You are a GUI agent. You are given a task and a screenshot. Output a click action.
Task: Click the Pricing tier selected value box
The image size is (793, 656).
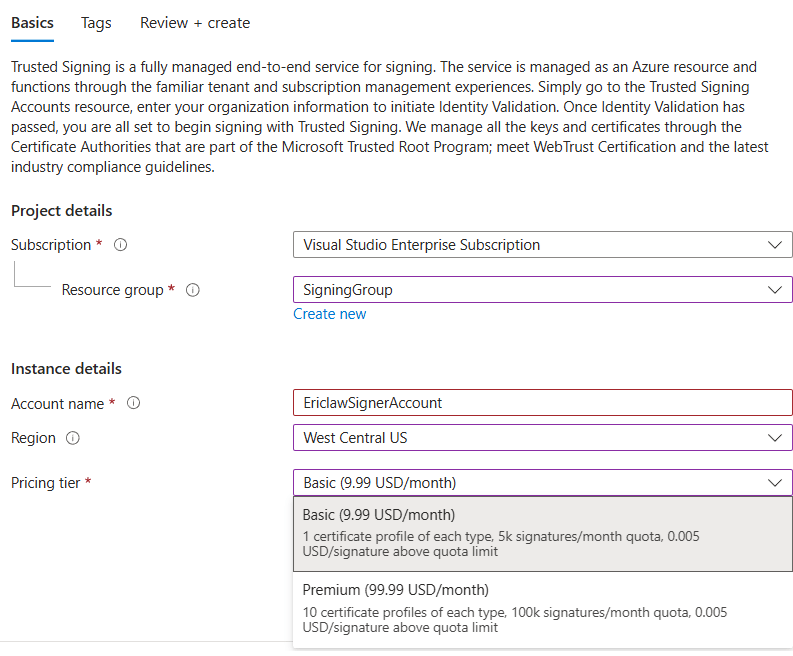click(543, 483)
